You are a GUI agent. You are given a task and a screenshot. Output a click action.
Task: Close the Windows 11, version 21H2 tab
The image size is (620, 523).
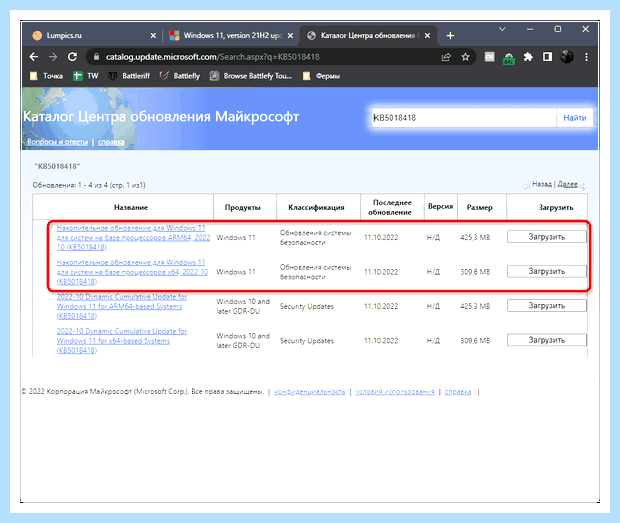(290, 36)
